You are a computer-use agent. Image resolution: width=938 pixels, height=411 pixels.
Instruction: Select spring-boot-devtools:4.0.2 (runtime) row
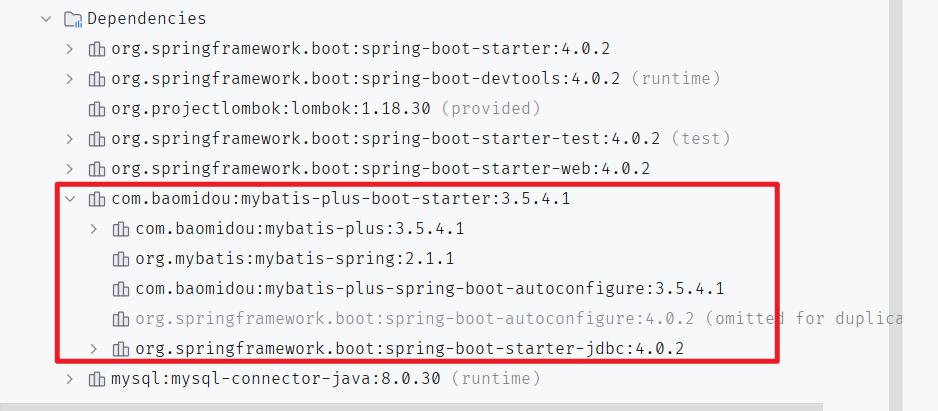pos(415,79)
